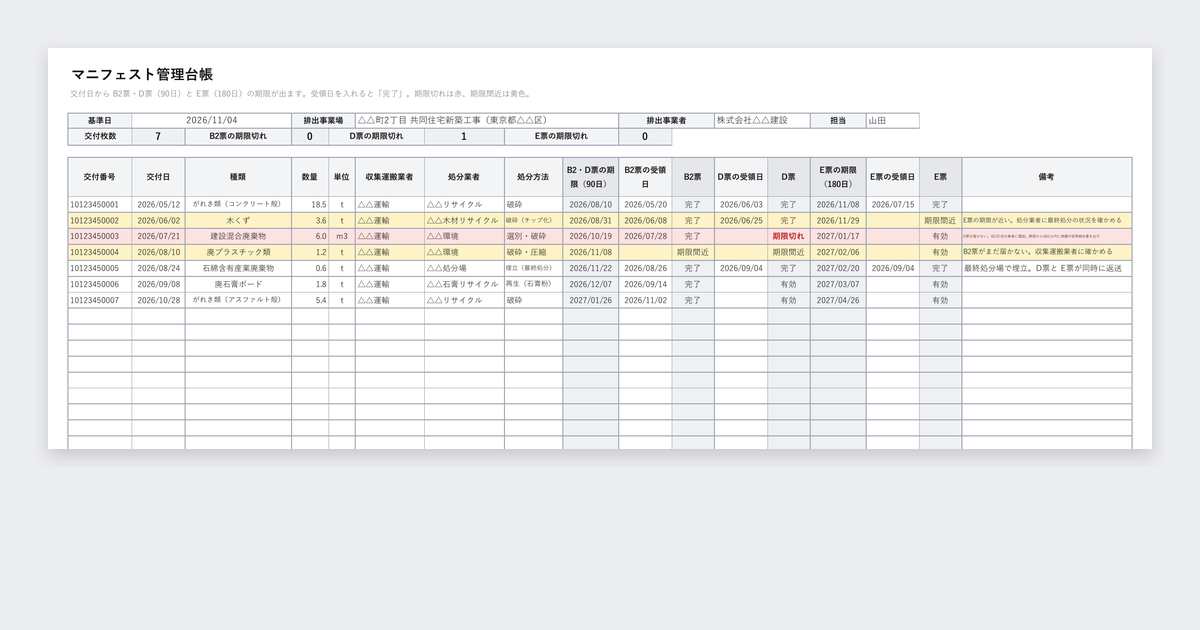1200x630 pixels.
Task: Select E票の受領日 value 2026/07/15
Action: pyautogui.click(x=893, y=205)
